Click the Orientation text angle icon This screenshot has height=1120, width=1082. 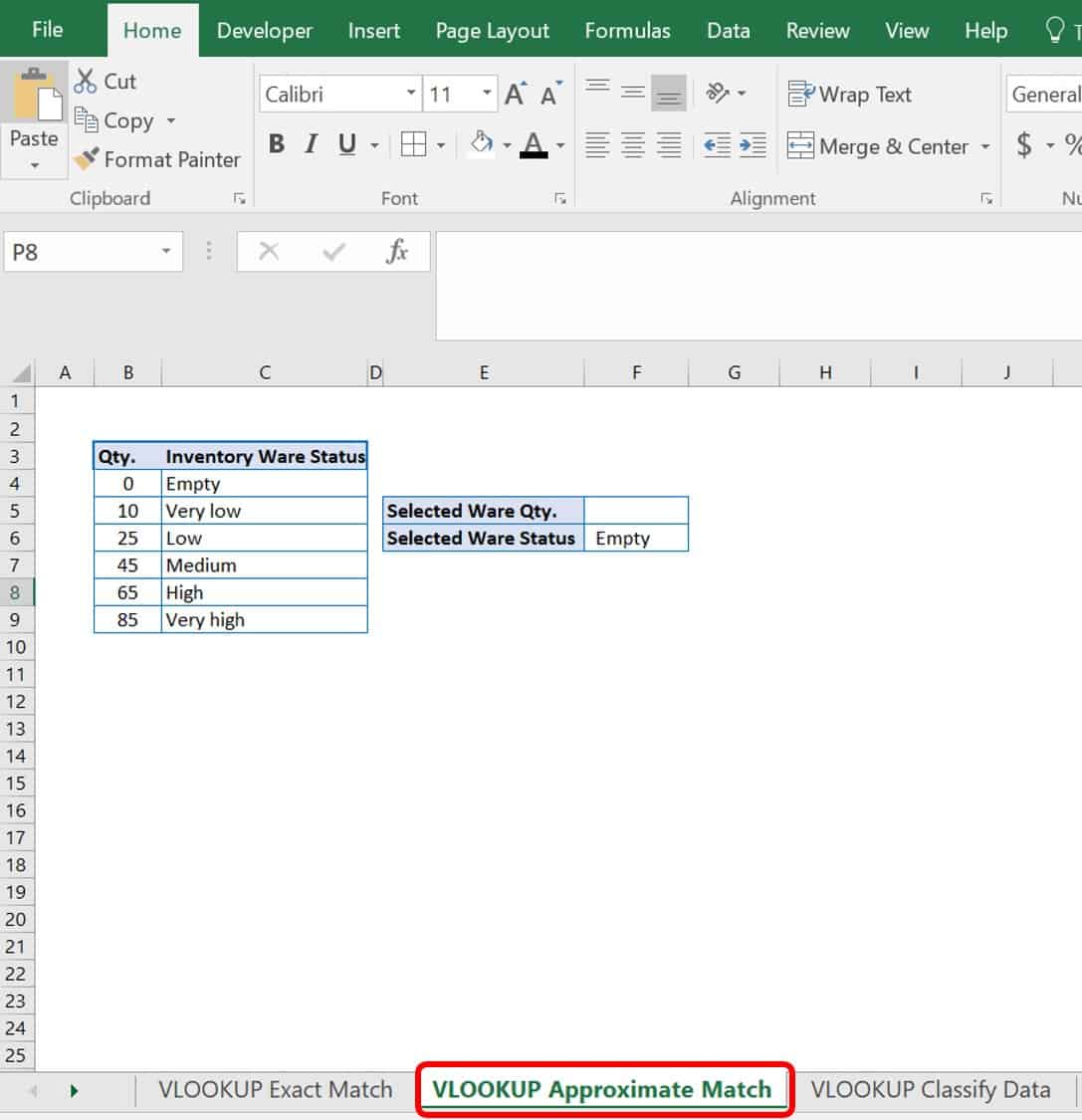click(x=718, y=94)
